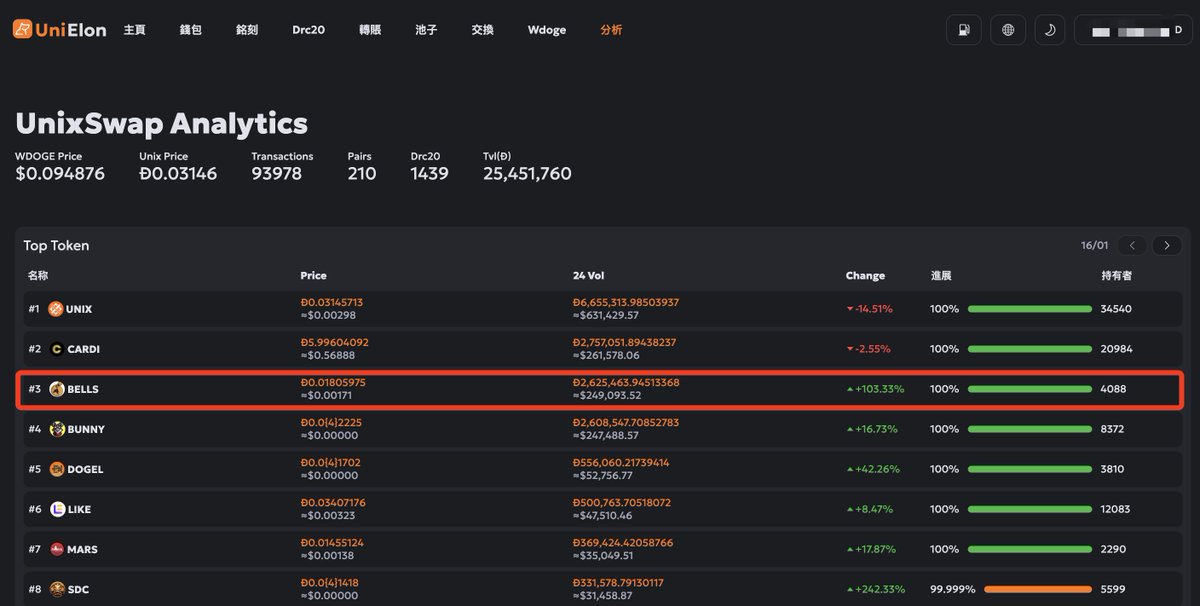The height and width of the screenshot is (606, 1200).
Task: Go to previous Top Token page
Action: coord(1132,245)
